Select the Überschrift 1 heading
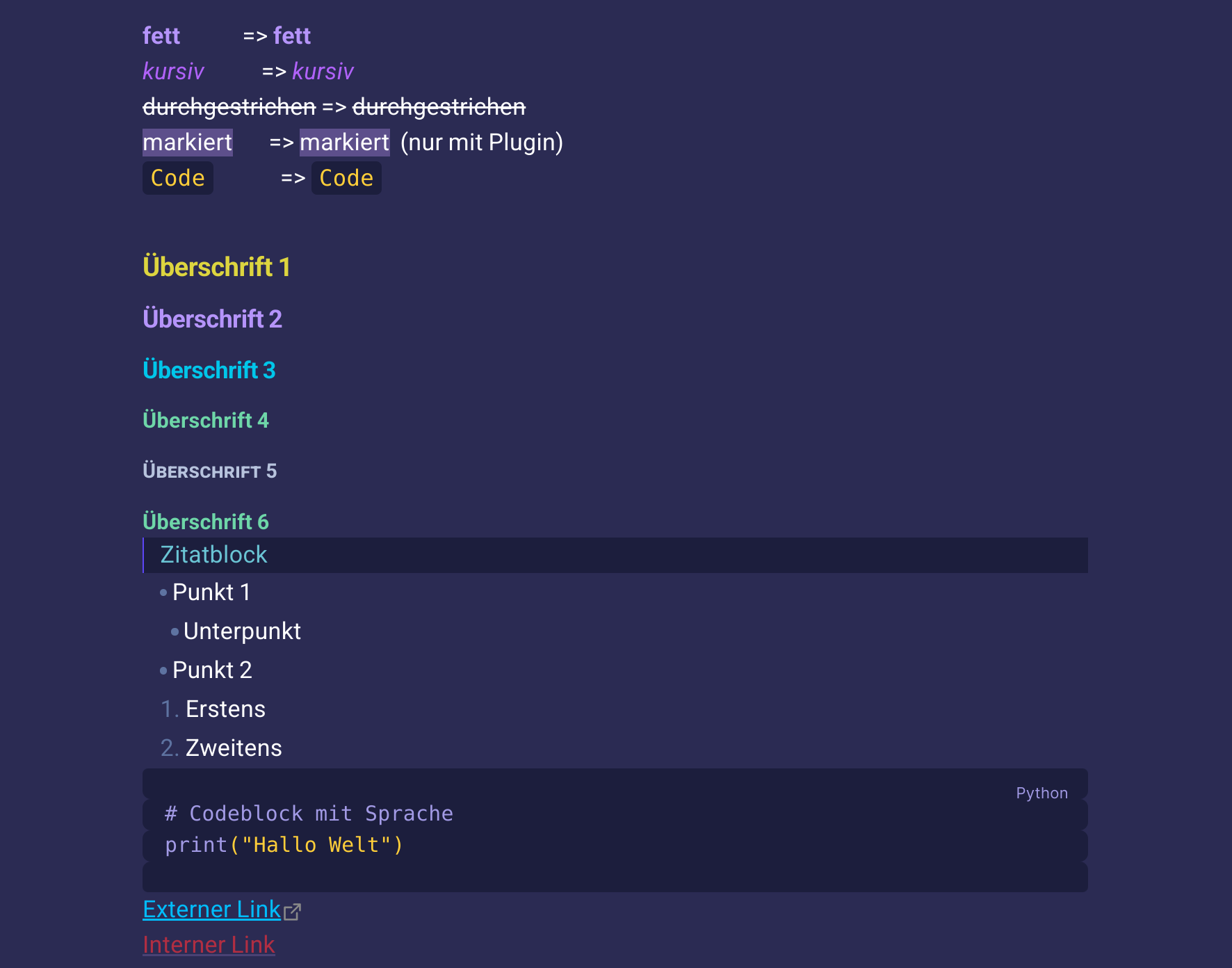Viewport: 1232px width, 968px height. coord(216,267)
